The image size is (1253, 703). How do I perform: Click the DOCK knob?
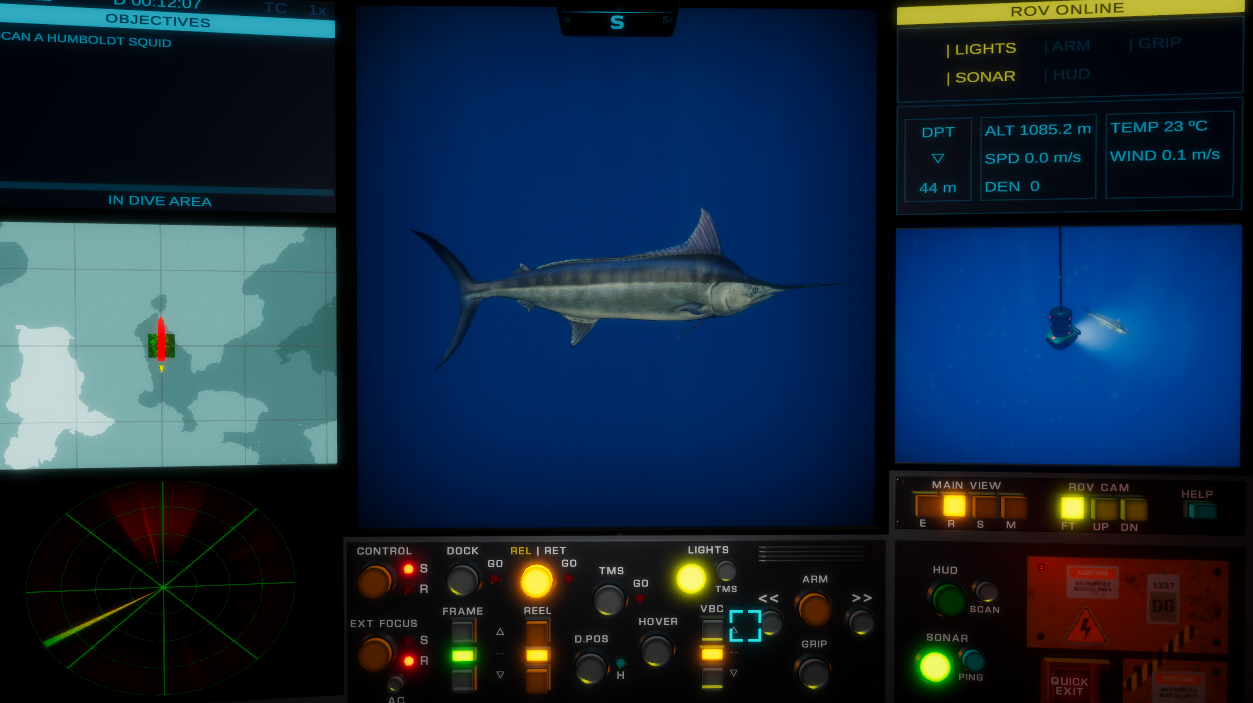point(462,580)
